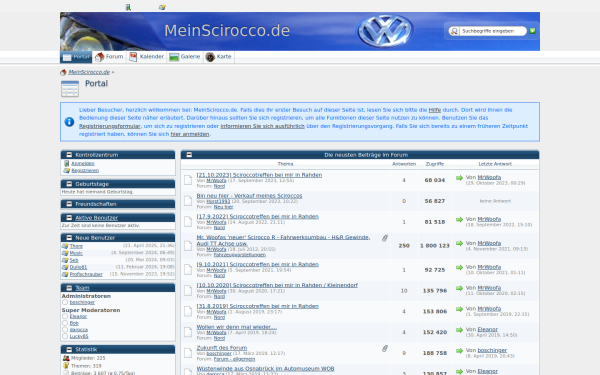Open user Horst1993's profile link

(218, 202)
